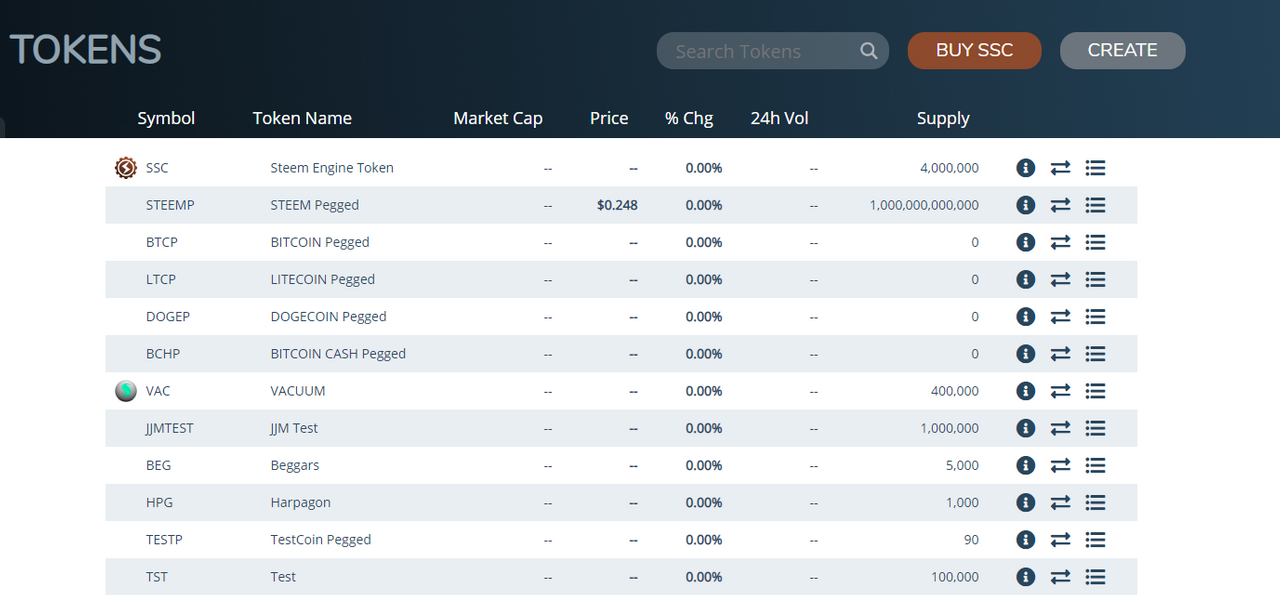The height and width of the screenshot is (595, 1280).
Task: Click transfer arrows in VAC row
Action: tap(1060, 391)
